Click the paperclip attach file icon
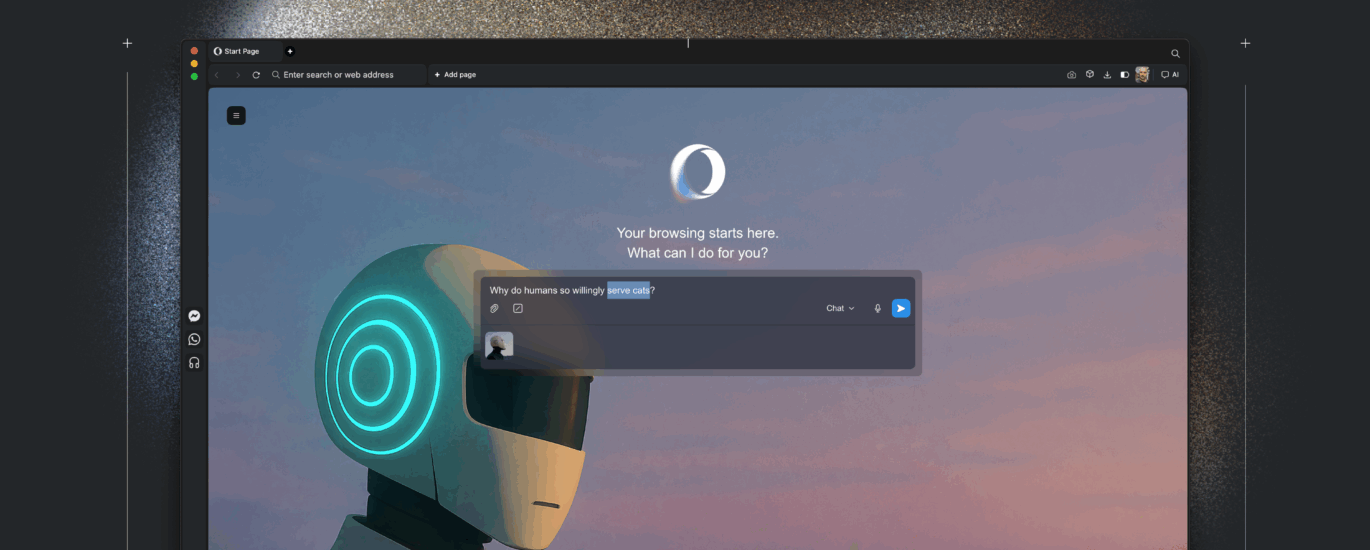Screen dimensions: 1370x550 (x=494, y=309)
